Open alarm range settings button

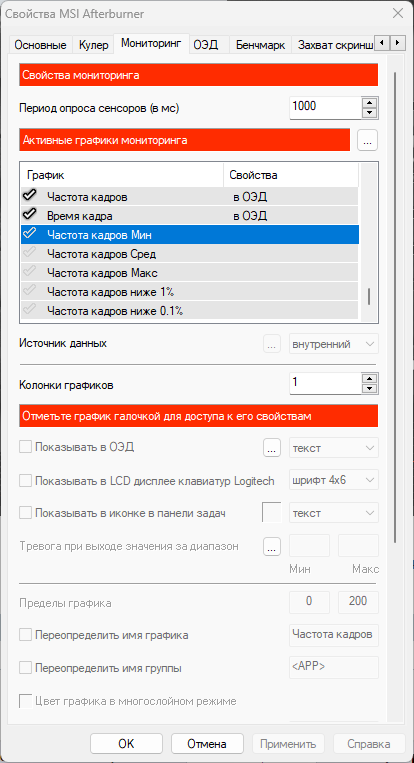point(272,546)
